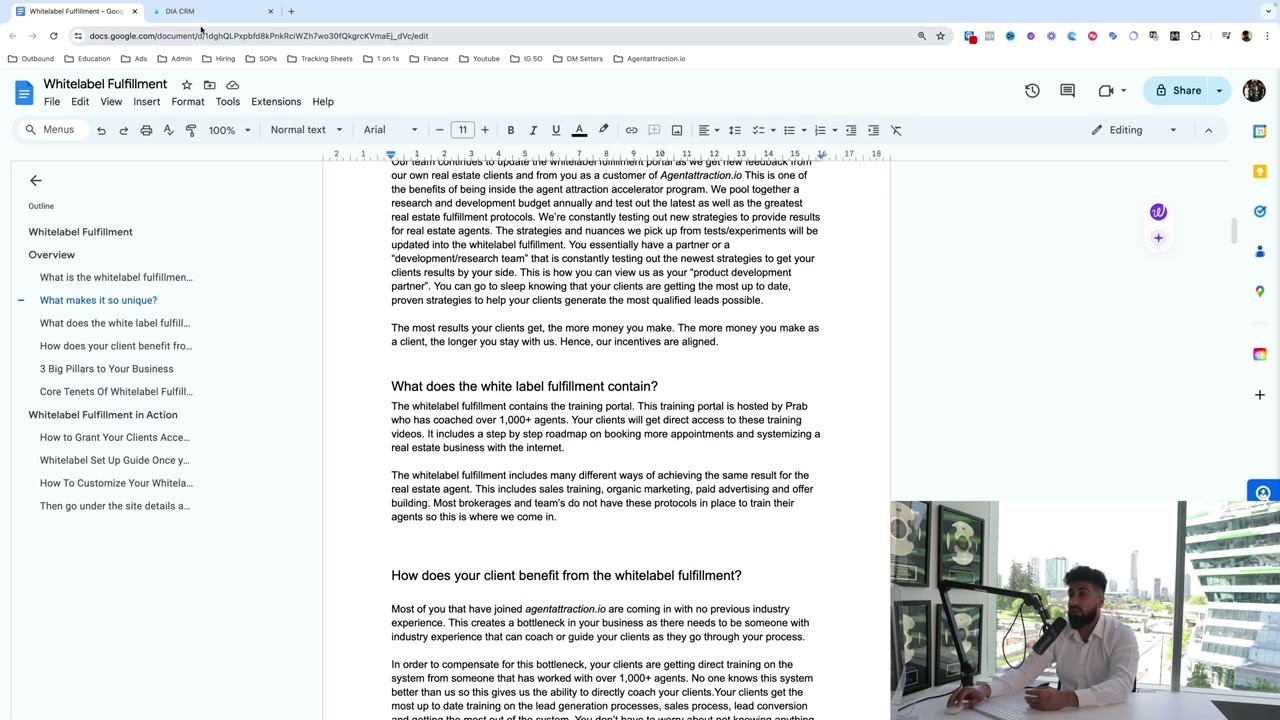The width and height of the screenshot is (1280, 720).
Task: Go to Whitelabel Fulfillment in Action outline item
Action: point(103,415)
